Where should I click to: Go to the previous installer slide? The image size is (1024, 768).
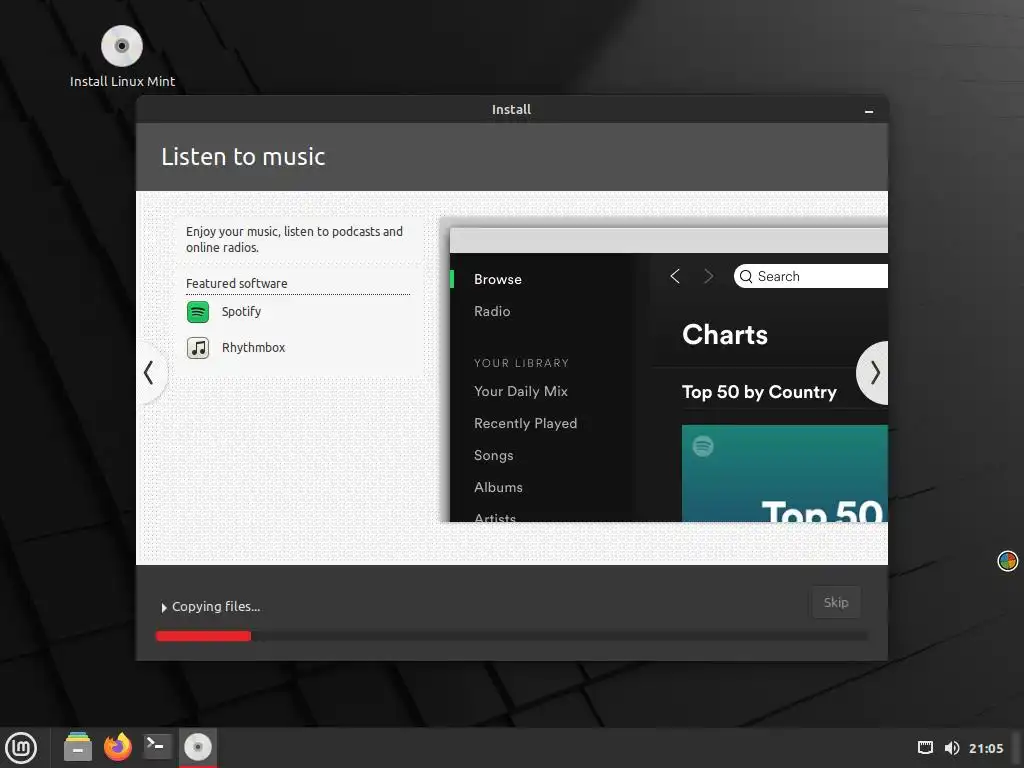tap(150, 373)
